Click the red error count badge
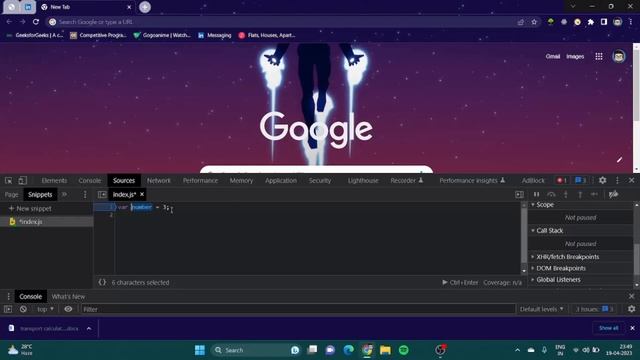Viewport: 640px width, 360px height. coord(562,180)
